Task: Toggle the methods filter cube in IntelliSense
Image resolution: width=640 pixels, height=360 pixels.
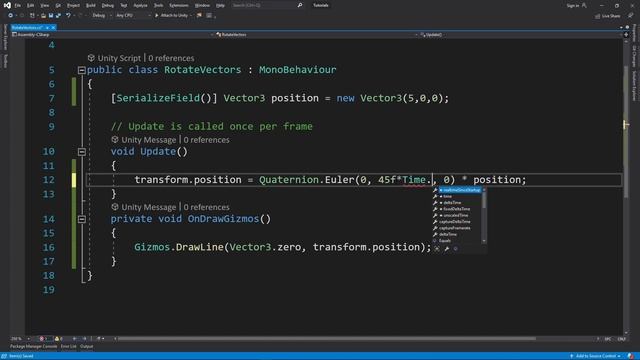Action: point(456,249)
